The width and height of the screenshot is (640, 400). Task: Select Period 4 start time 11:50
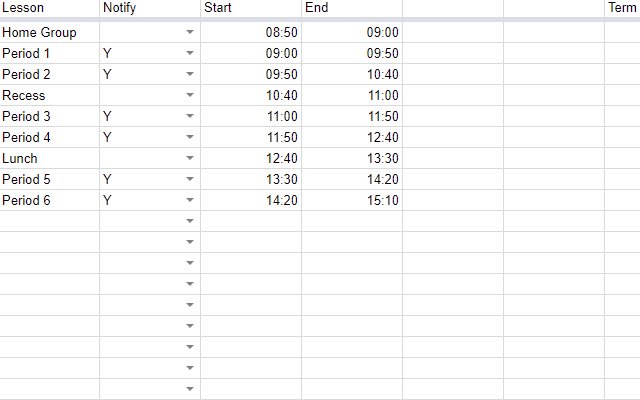click(251, 137)
